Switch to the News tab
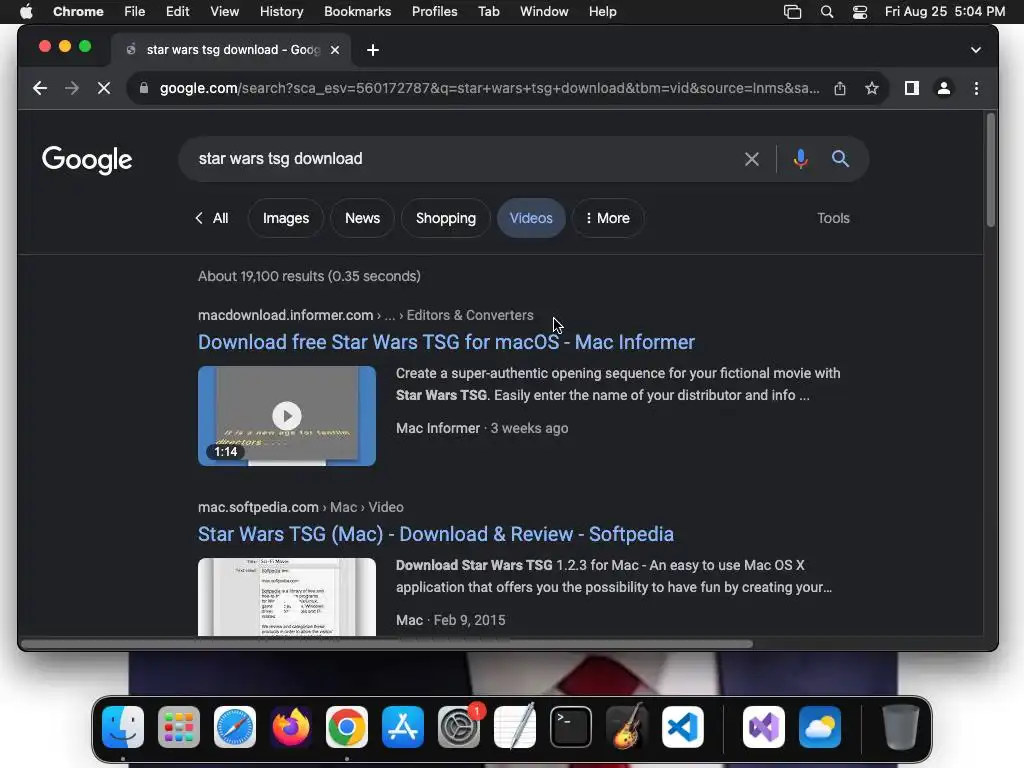Image resolution: width=1024 pixels, height=768 pixels. [362, 218]
